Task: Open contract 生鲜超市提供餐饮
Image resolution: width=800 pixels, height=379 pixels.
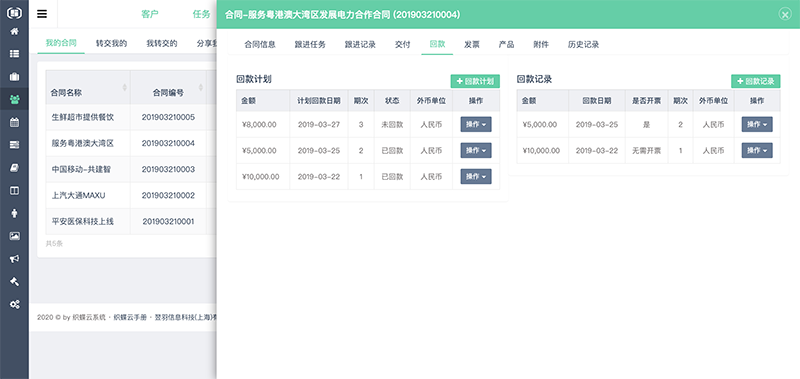Action: (x=83, y=117)
